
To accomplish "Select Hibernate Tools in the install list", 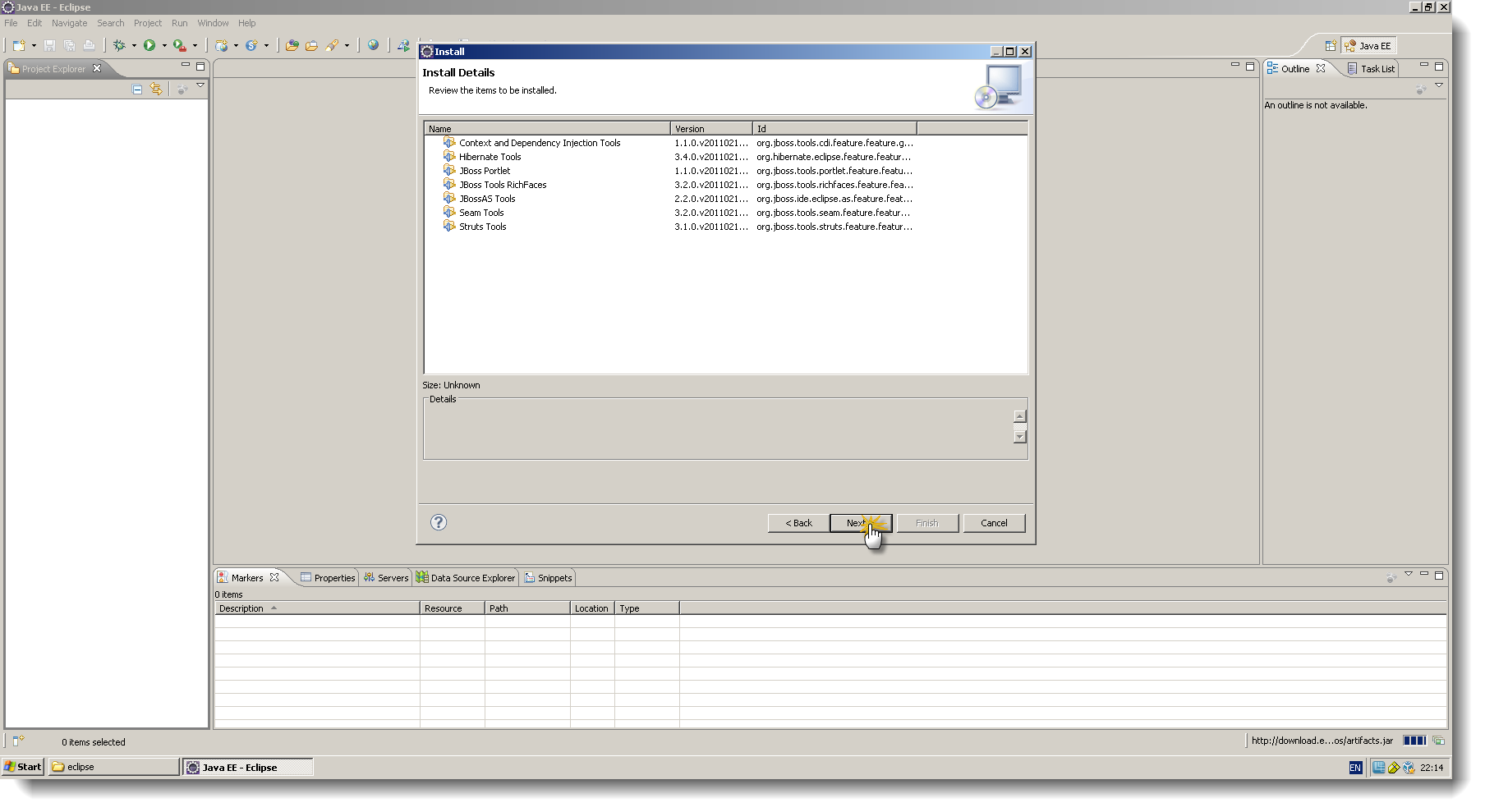I will click(x=490, y=156).
